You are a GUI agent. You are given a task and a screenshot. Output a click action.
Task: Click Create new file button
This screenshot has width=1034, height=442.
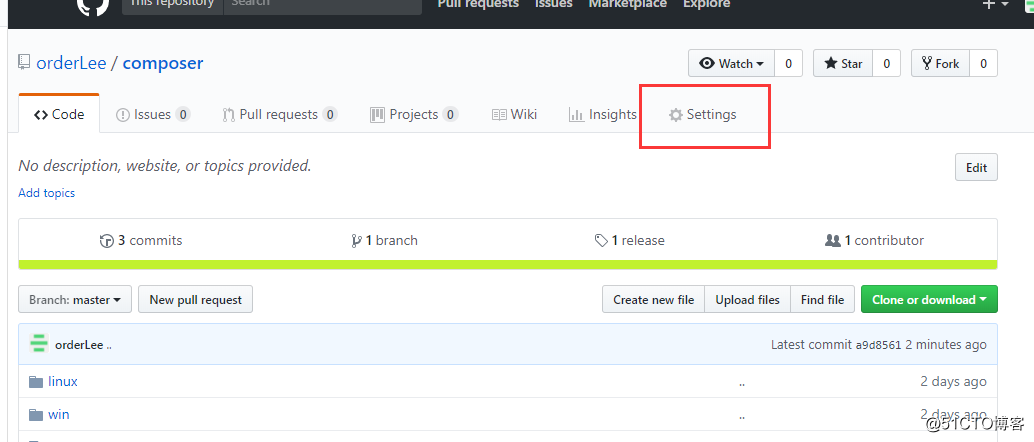(x=654, y=300)
